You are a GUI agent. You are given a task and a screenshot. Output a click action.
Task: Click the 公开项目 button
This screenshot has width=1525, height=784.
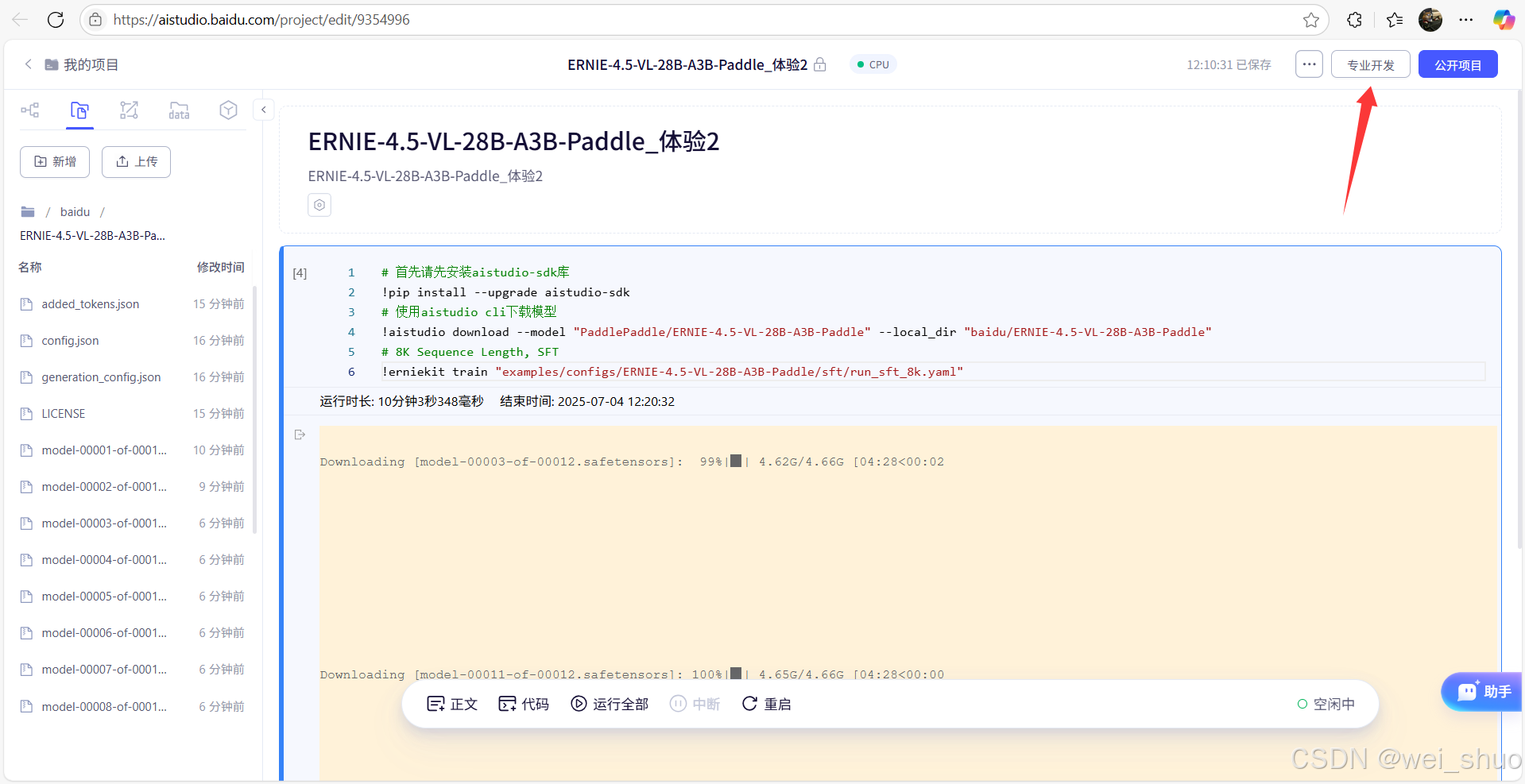pyautogui.click(x=1458, y=64)
